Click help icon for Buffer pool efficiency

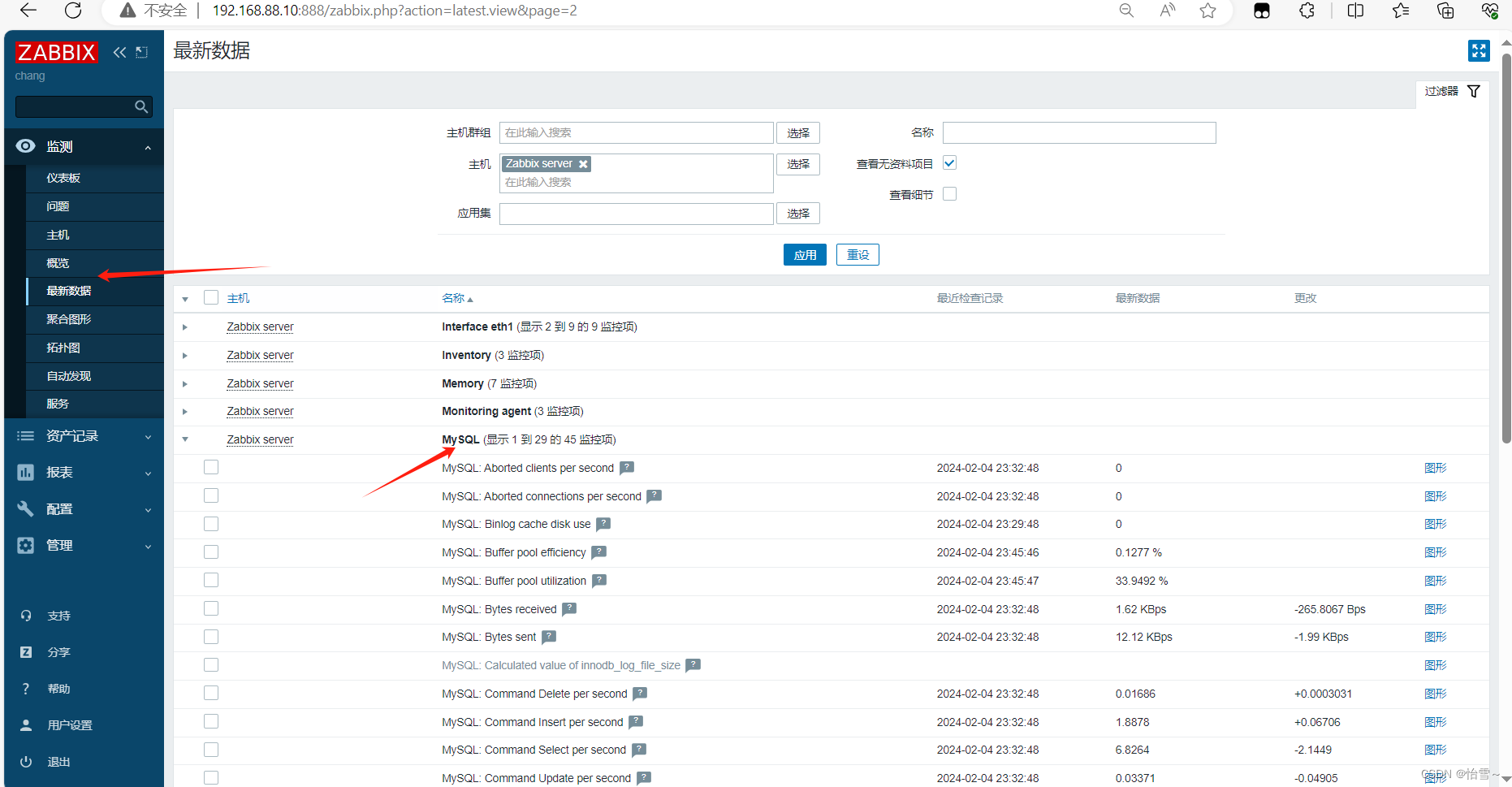598,552
